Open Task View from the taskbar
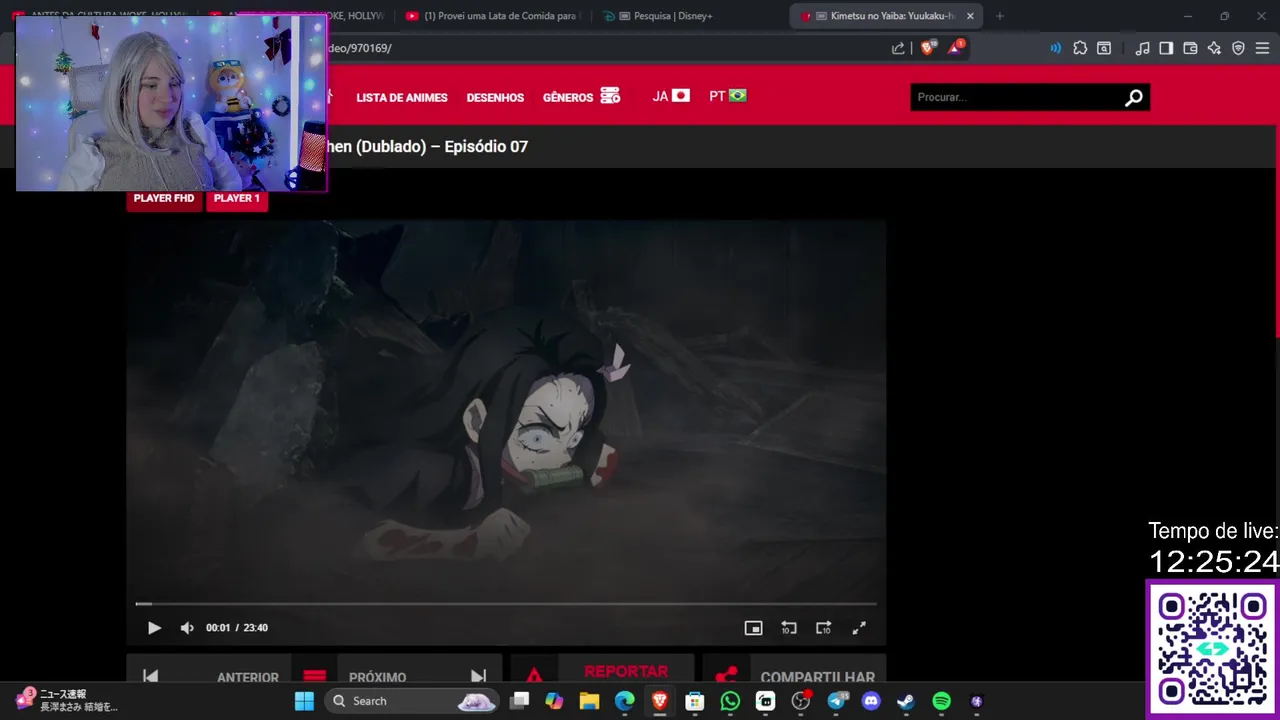This screenshot has height=720, width=1280. click(x=519, y=701)
